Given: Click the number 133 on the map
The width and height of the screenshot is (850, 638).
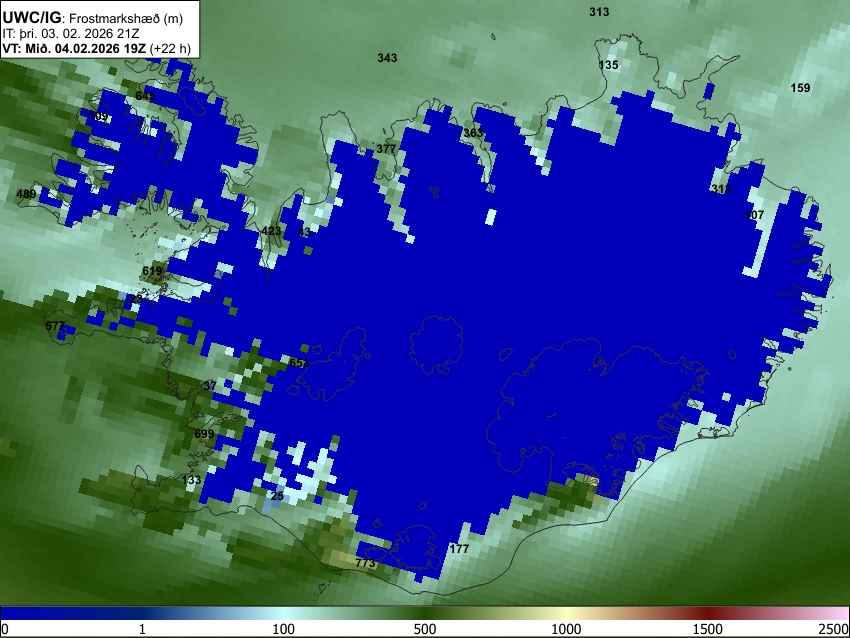Looking at the screenshot, I should click(191, 480).
